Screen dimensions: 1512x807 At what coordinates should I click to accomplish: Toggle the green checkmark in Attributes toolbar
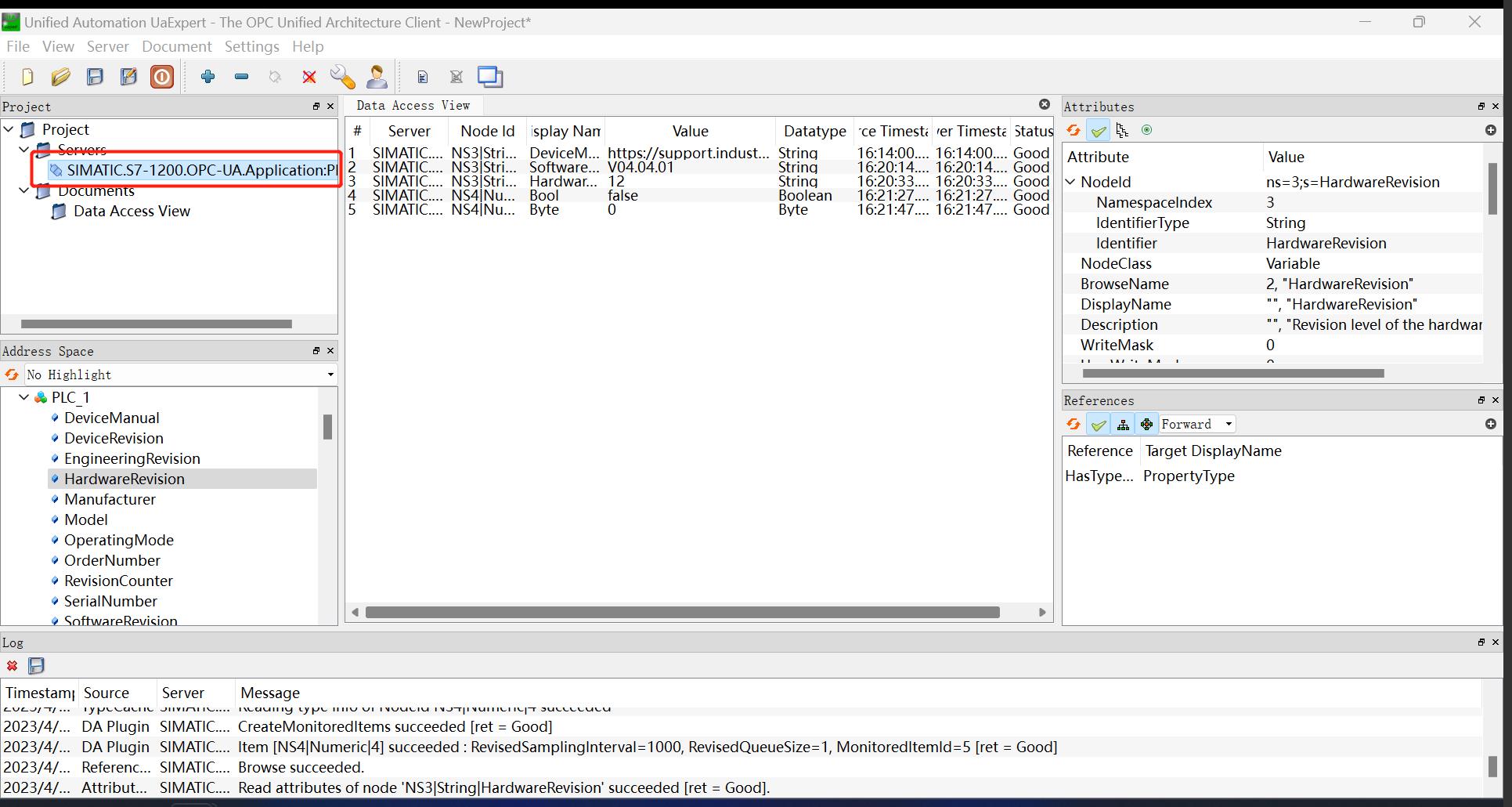(x=1099, y=131)
